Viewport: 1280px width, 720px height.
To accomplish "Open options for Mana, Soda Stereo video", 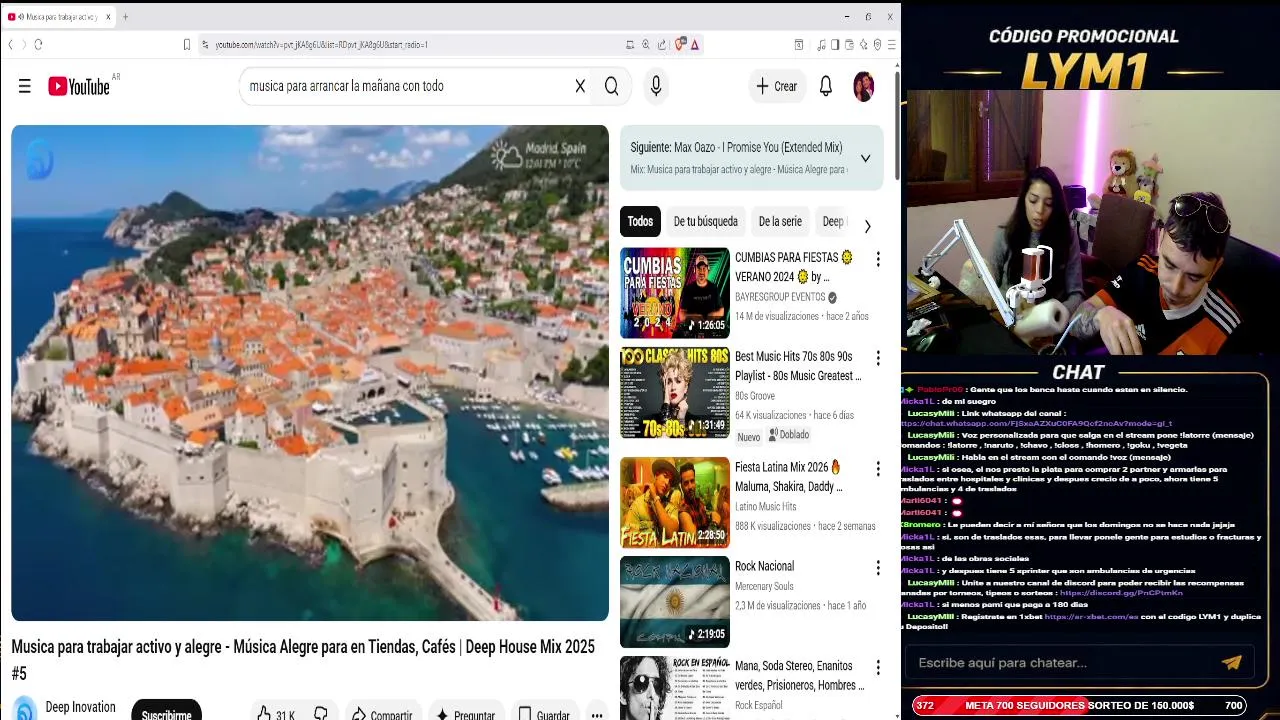I will 878,667.
